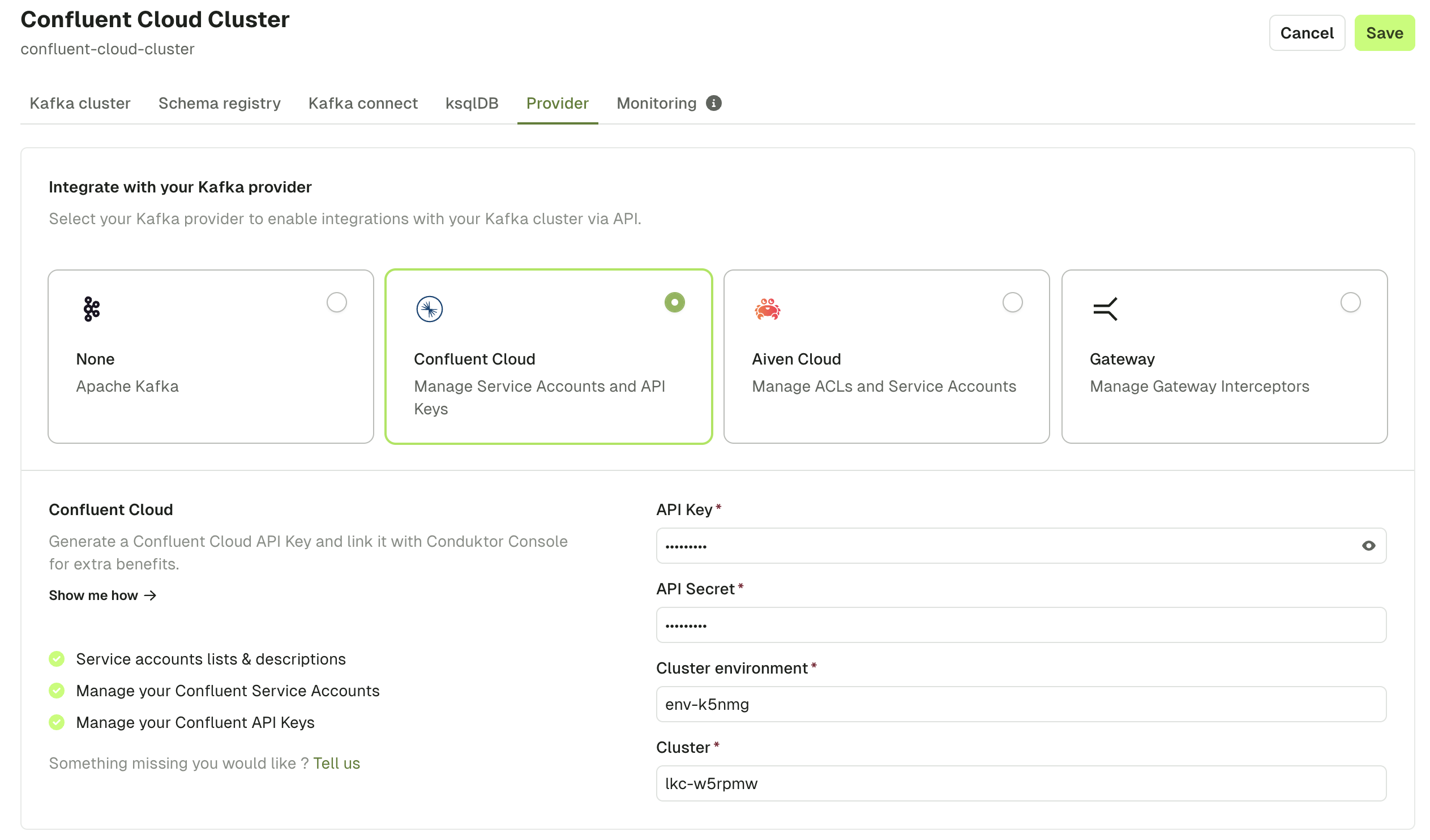Click Integrate with your Kafka provider heading
The height and width of the screenshot is (840, 1430).
pos(180,187)
